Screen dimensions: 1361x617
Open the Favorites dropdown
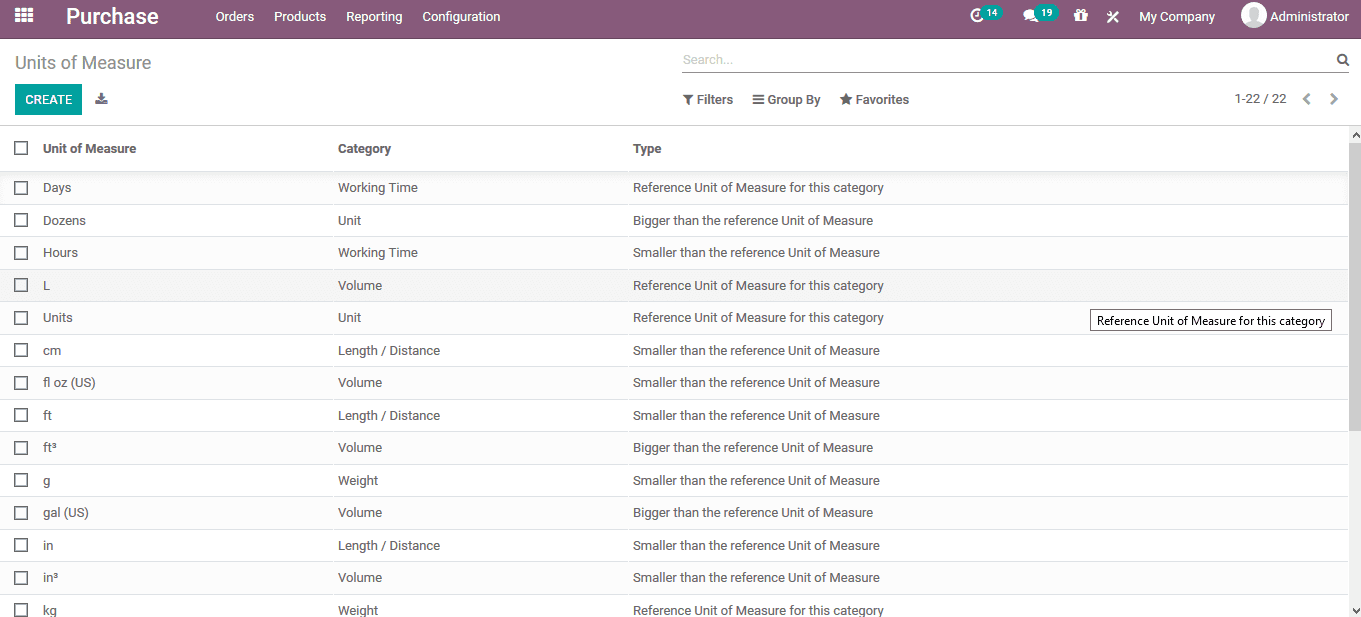coord(873,99)
